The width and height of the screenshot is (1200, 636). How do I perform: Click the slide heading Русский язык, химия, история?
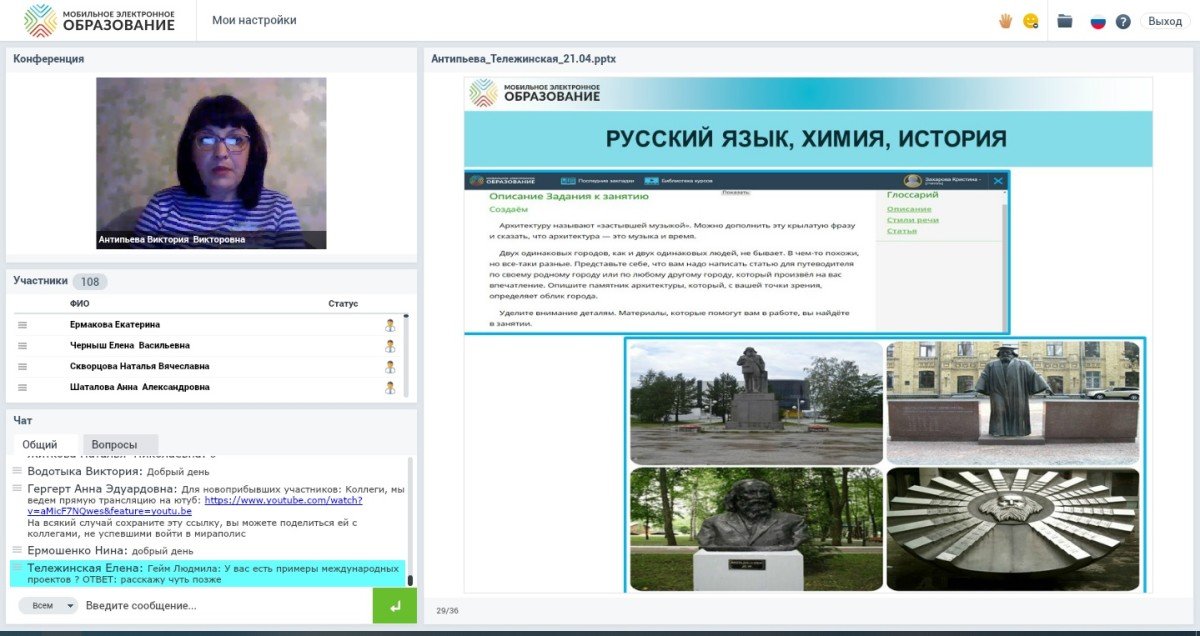pos(806,138)
